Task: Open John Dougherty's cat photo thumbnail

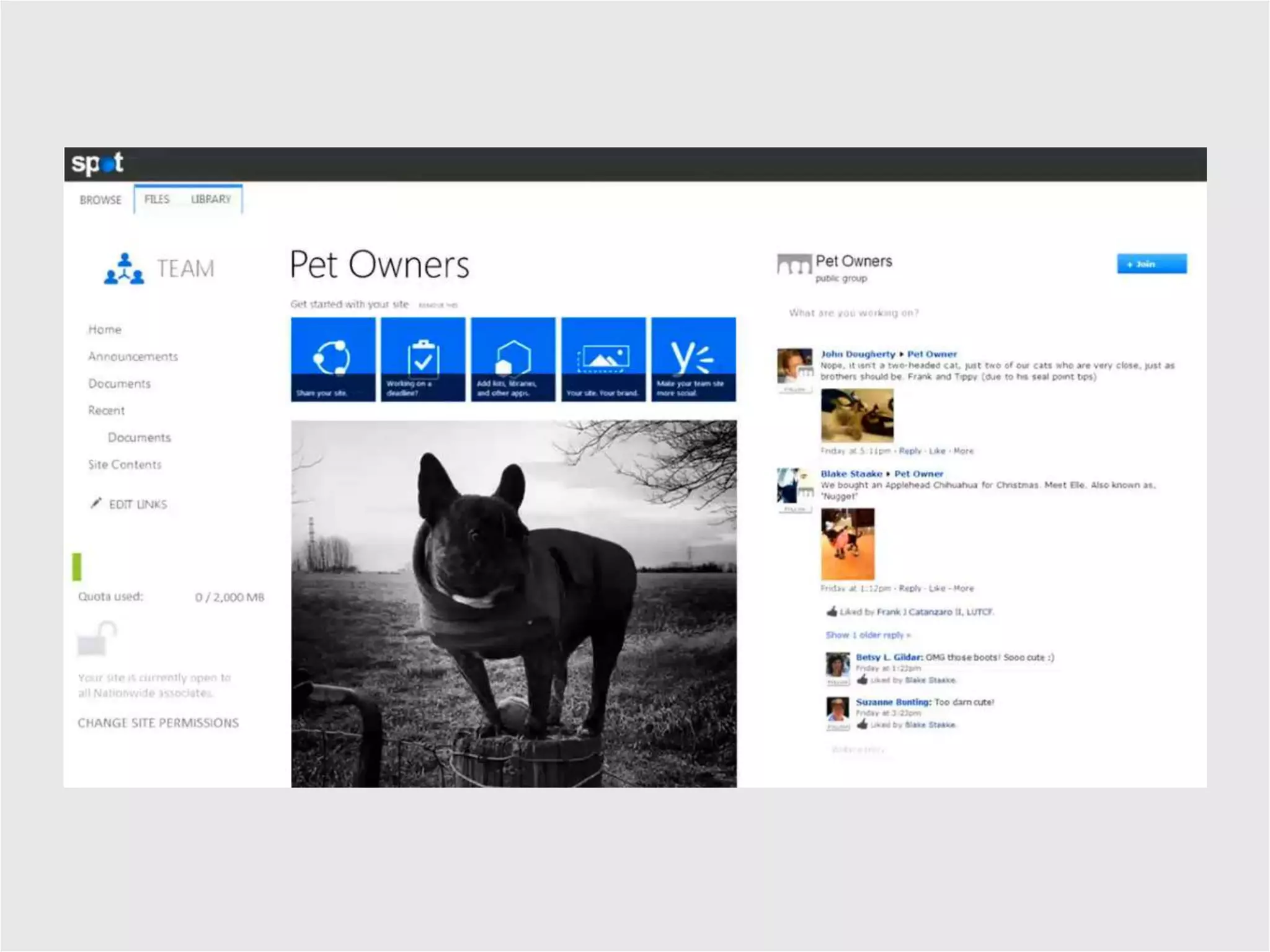Action: tap(857, 415)
